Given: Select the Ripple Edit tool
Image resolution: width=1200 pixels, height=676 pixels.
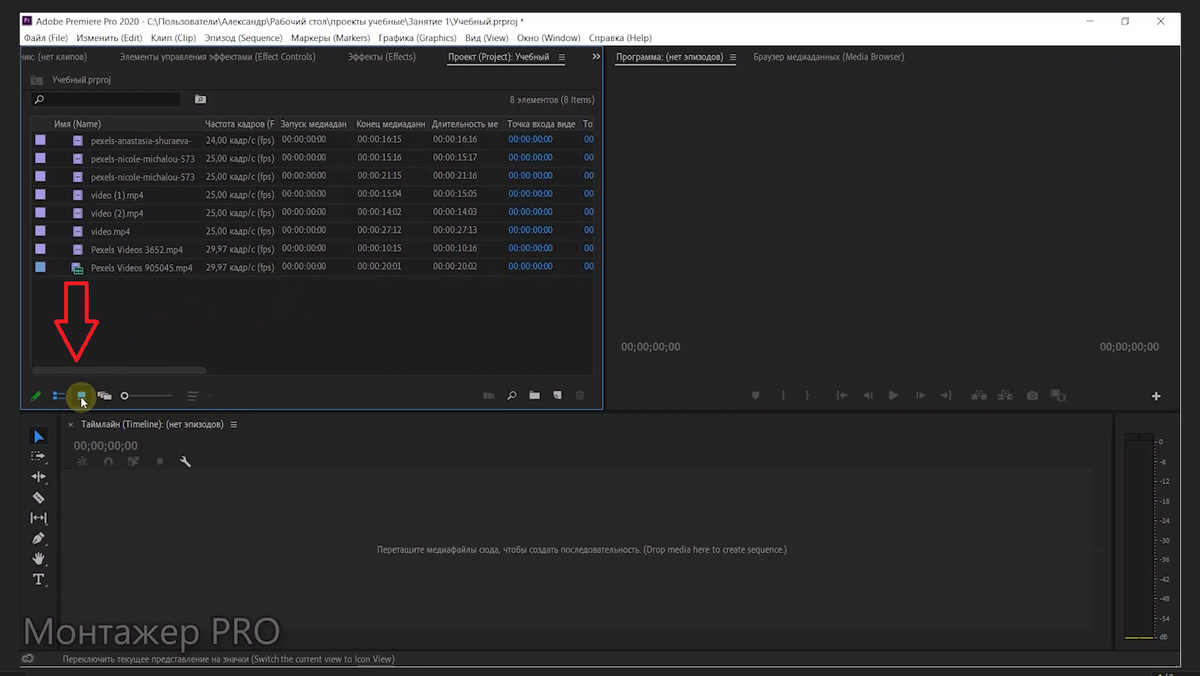Looking at the screenshot, I should pos(38,477).
